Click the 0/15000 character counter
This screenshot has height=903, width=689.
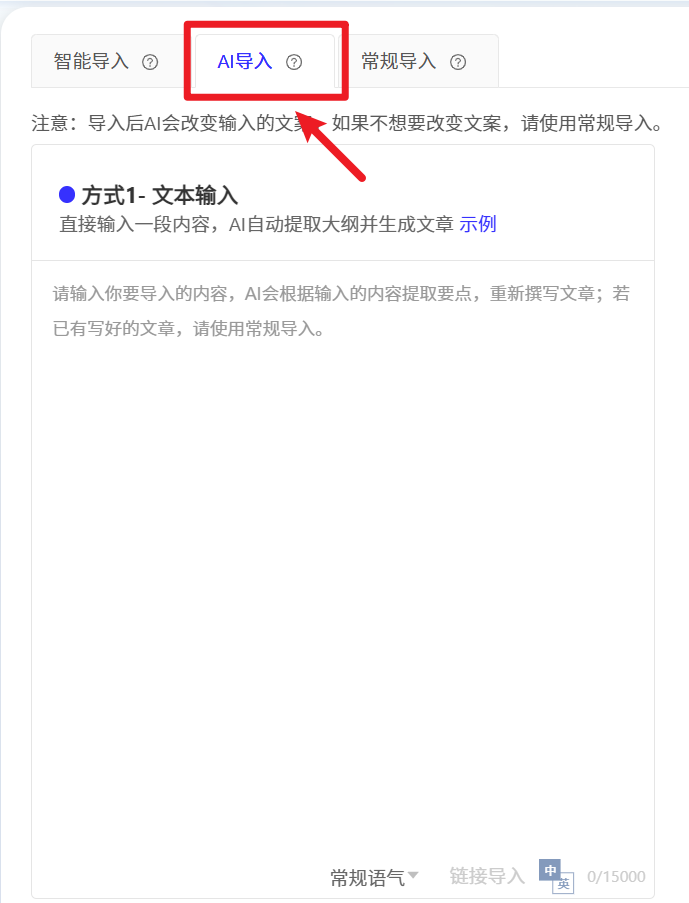point(616,877)
